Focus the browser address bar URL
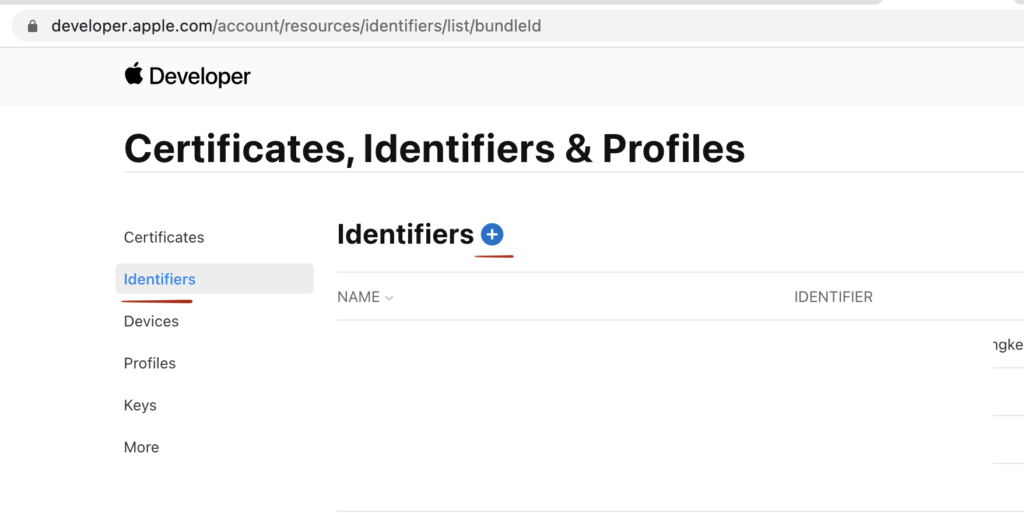The height and width of the screenshot is (513, 1024). click(296, 26)
